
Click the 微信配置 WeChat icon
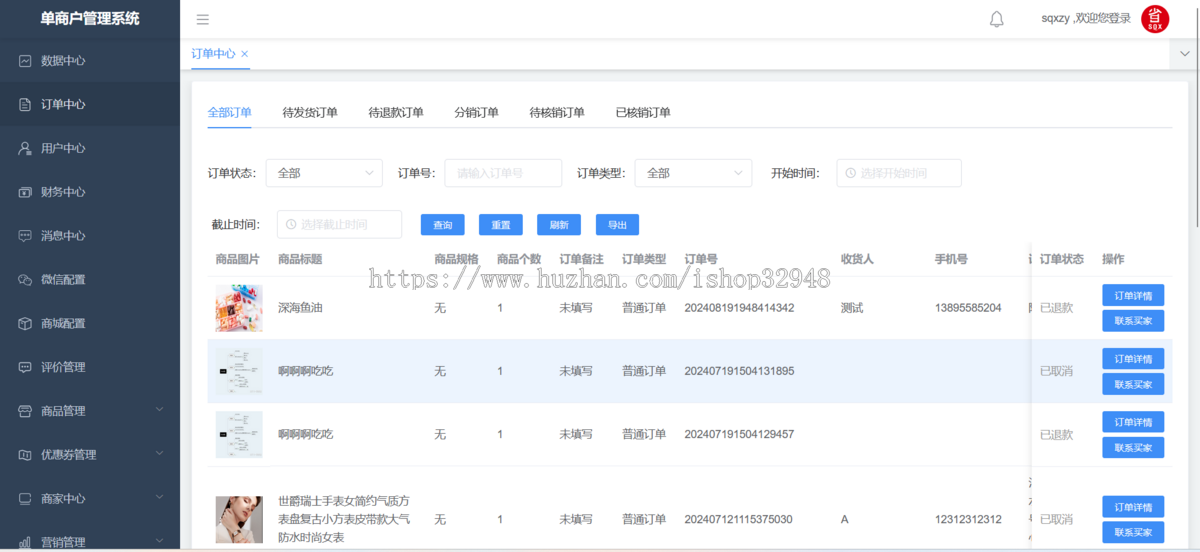[25, 279]
